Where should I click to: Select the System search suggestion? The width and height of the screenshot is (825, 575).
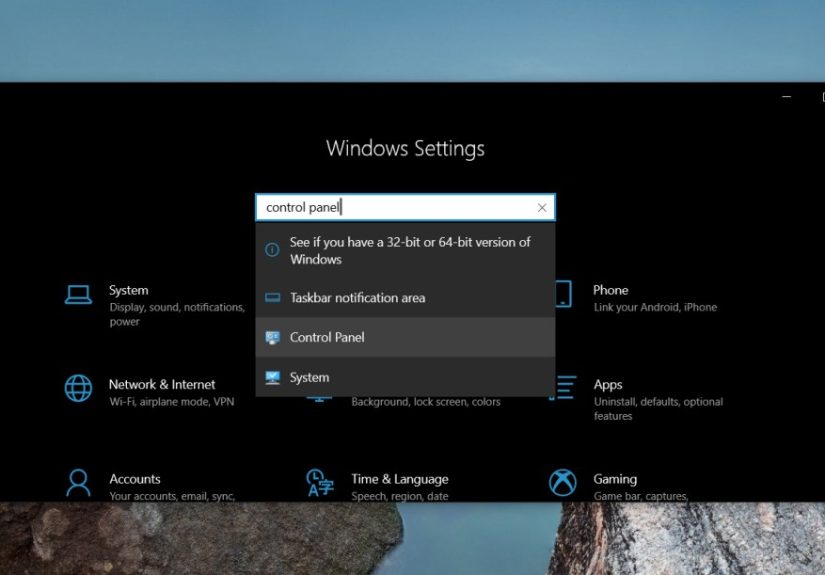405,377
